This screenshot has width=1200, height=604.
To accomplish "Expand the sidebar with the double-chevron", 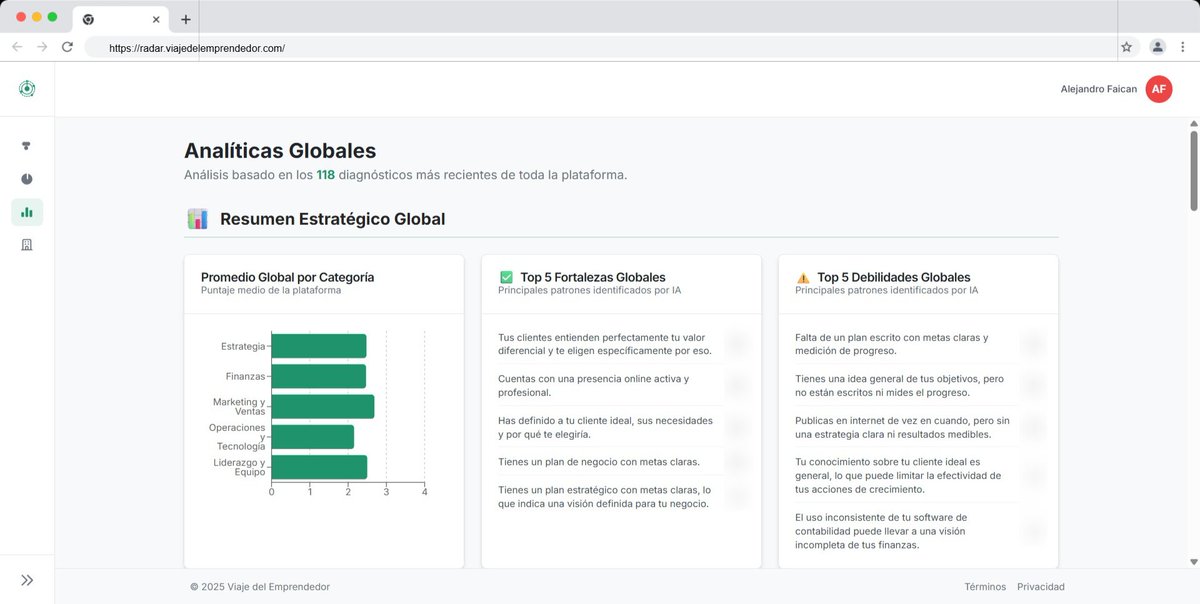I will click(27, 580).
